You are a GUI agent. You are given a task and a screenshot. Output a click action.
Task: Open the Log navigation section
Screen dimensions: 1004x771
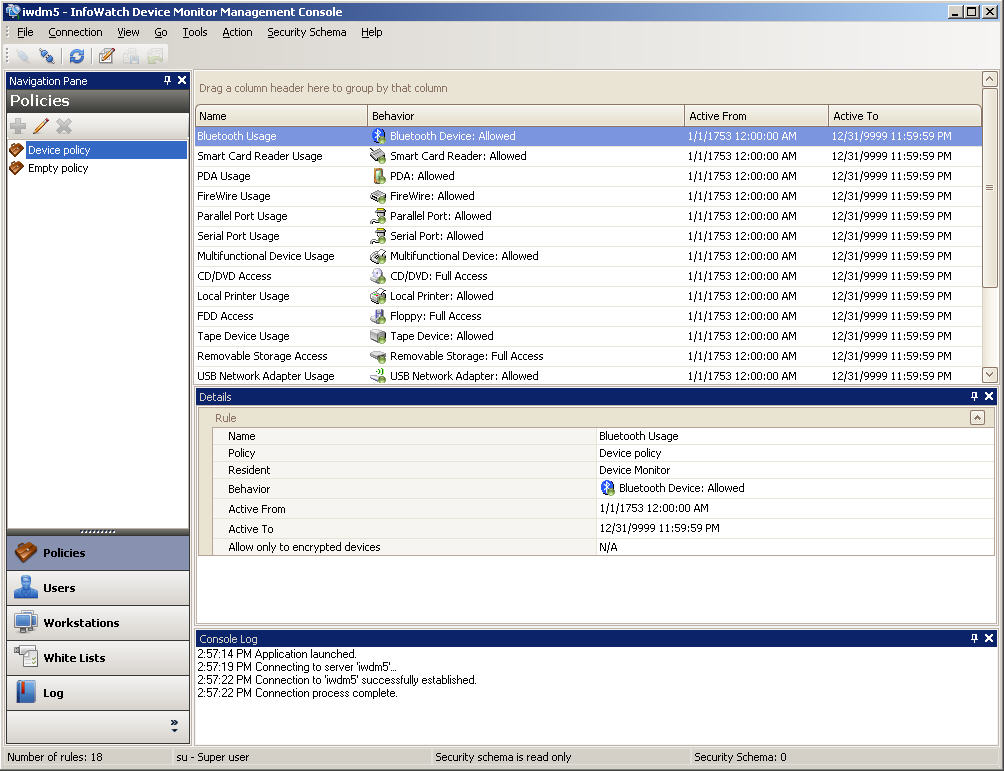98,693
